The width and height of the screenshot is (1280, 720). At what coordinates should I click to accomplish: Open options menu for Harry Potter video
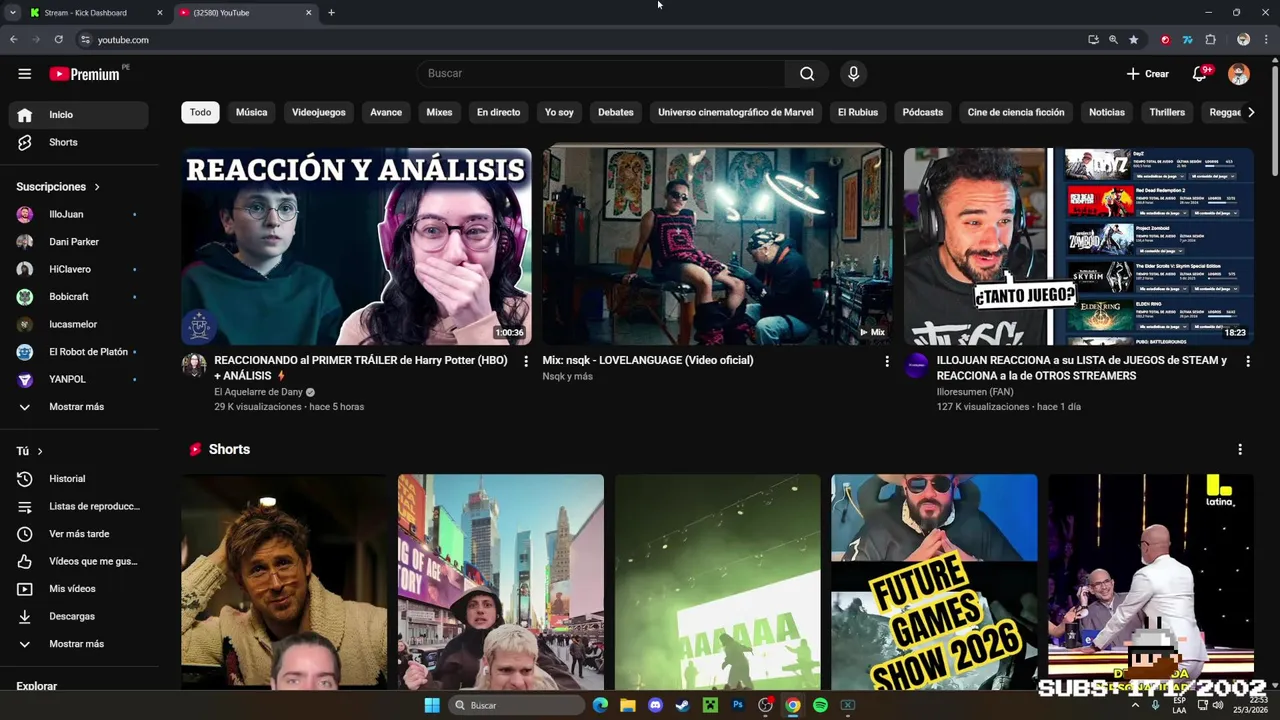click(526, 362)
